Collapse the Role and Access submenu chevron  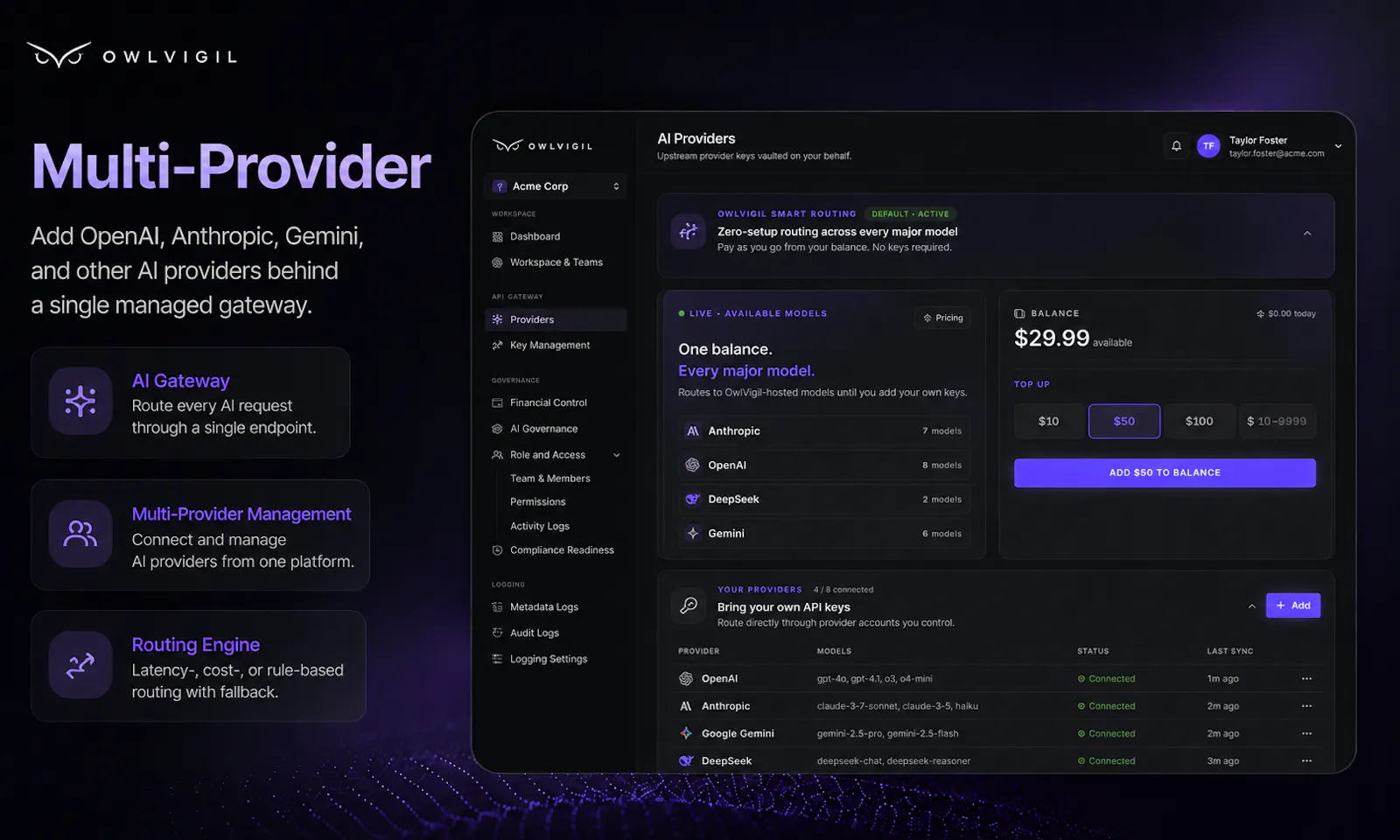click(617, 455)
